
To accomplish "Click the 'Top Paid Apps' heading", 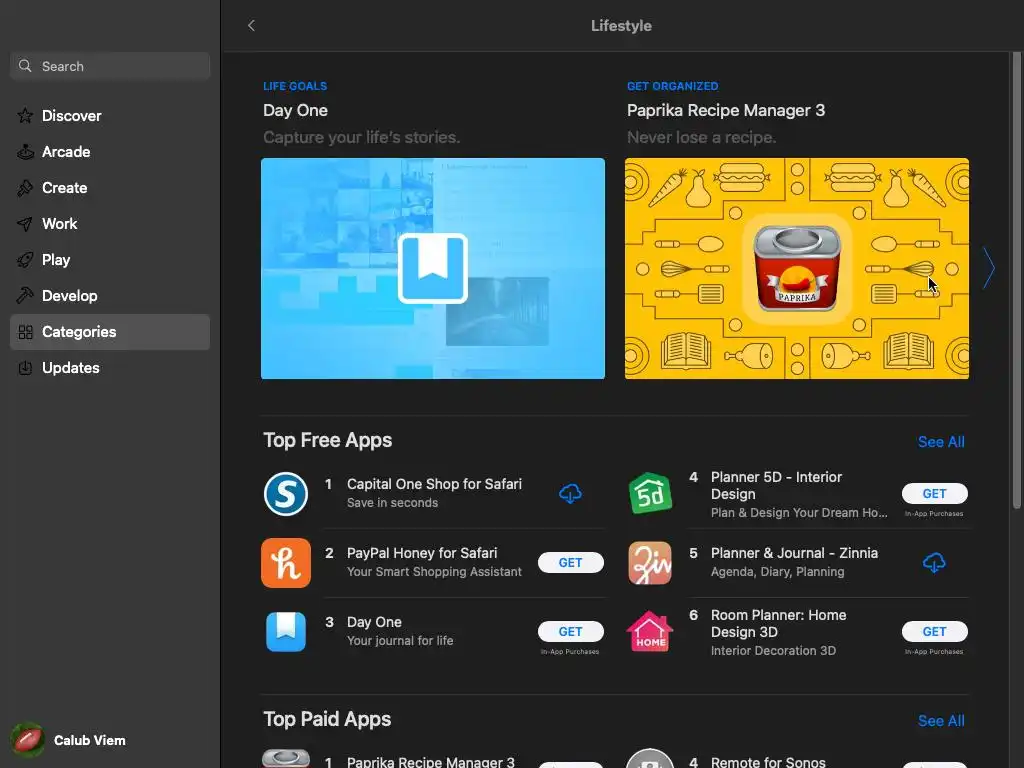I will [x=327, y=719].
